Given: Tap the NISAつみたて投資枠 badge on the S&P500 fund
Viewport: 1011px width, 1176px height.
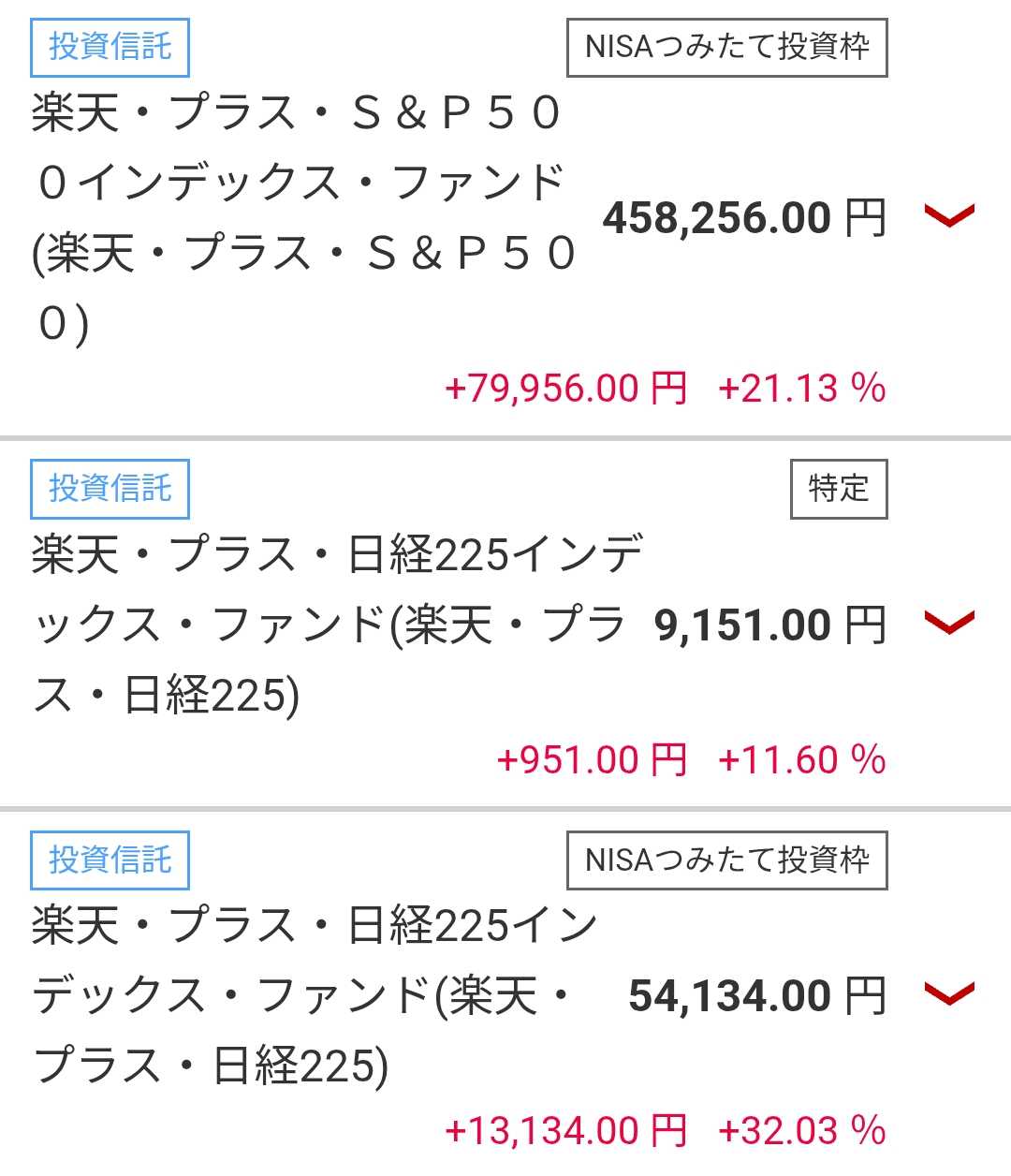Looking at the screenshot, I should (726, 46).
